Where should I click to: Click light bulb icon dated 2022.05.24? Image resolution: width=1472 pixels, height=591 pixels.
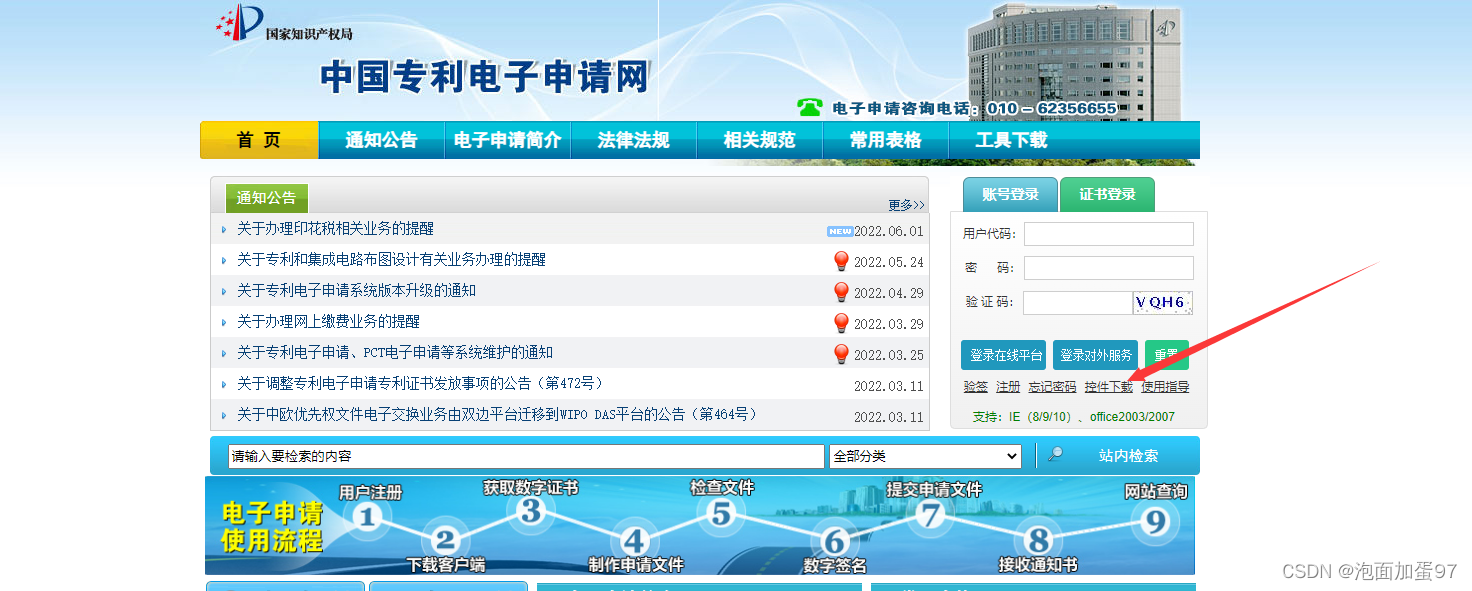click(x=841, y=261)
